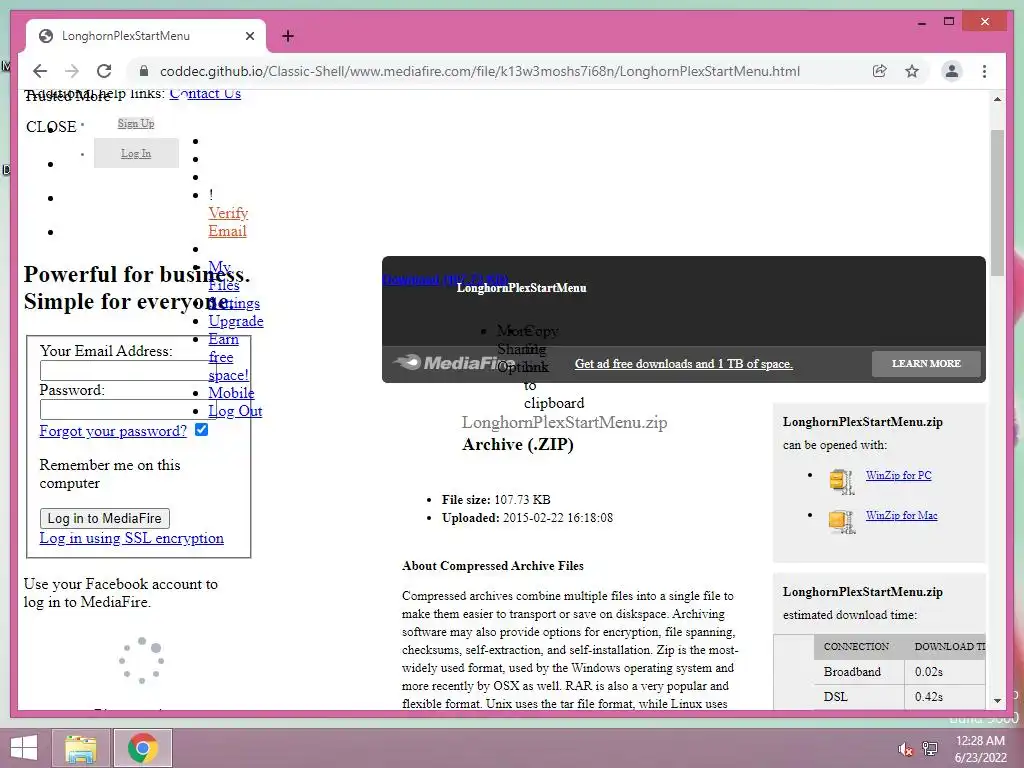Close the LonghornPlexStartMenu tab
Screen dimensions: 1024x768
249,36
